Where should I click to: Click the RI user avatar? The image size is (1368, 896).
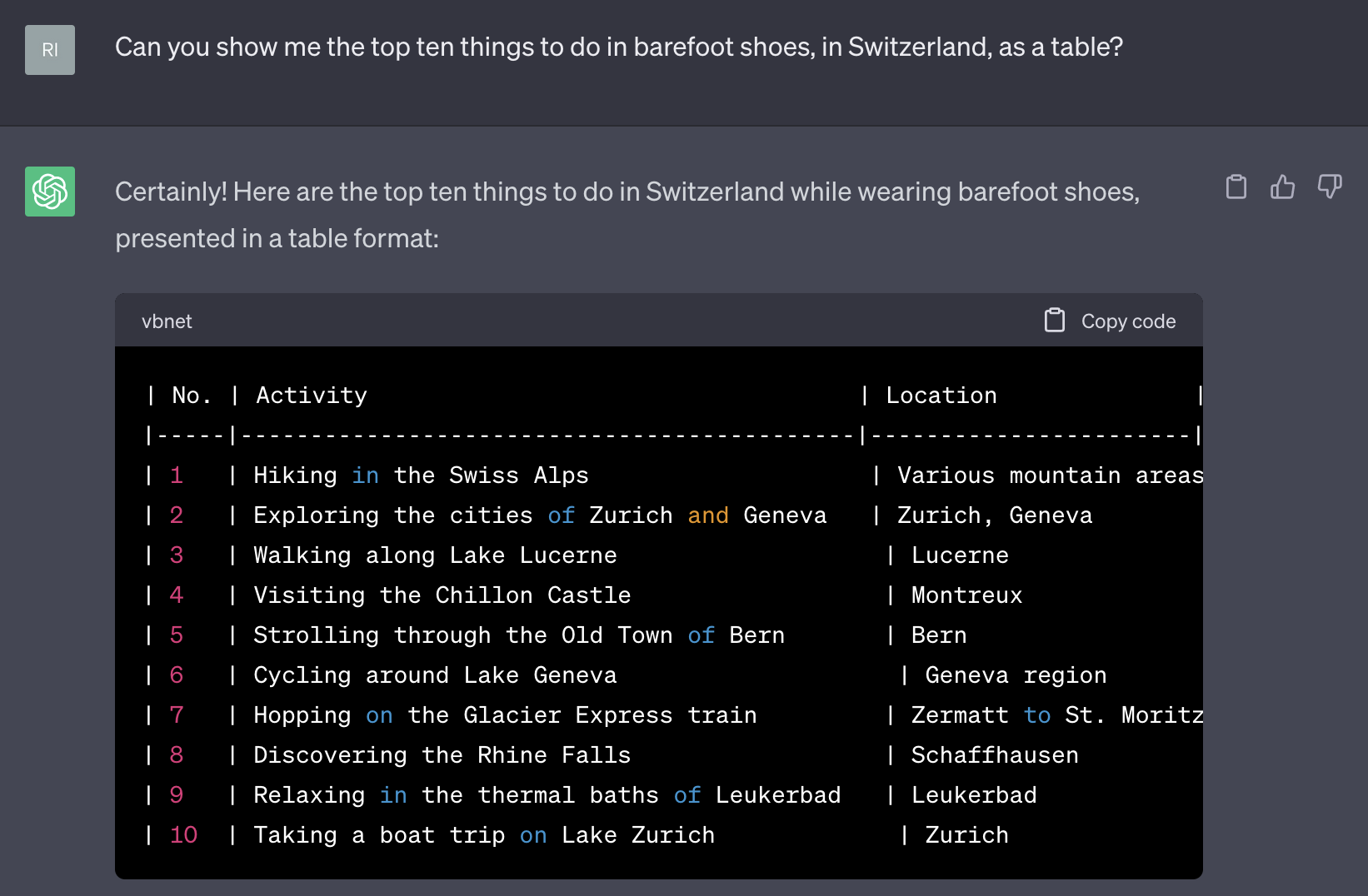click(x=50, y=50)
